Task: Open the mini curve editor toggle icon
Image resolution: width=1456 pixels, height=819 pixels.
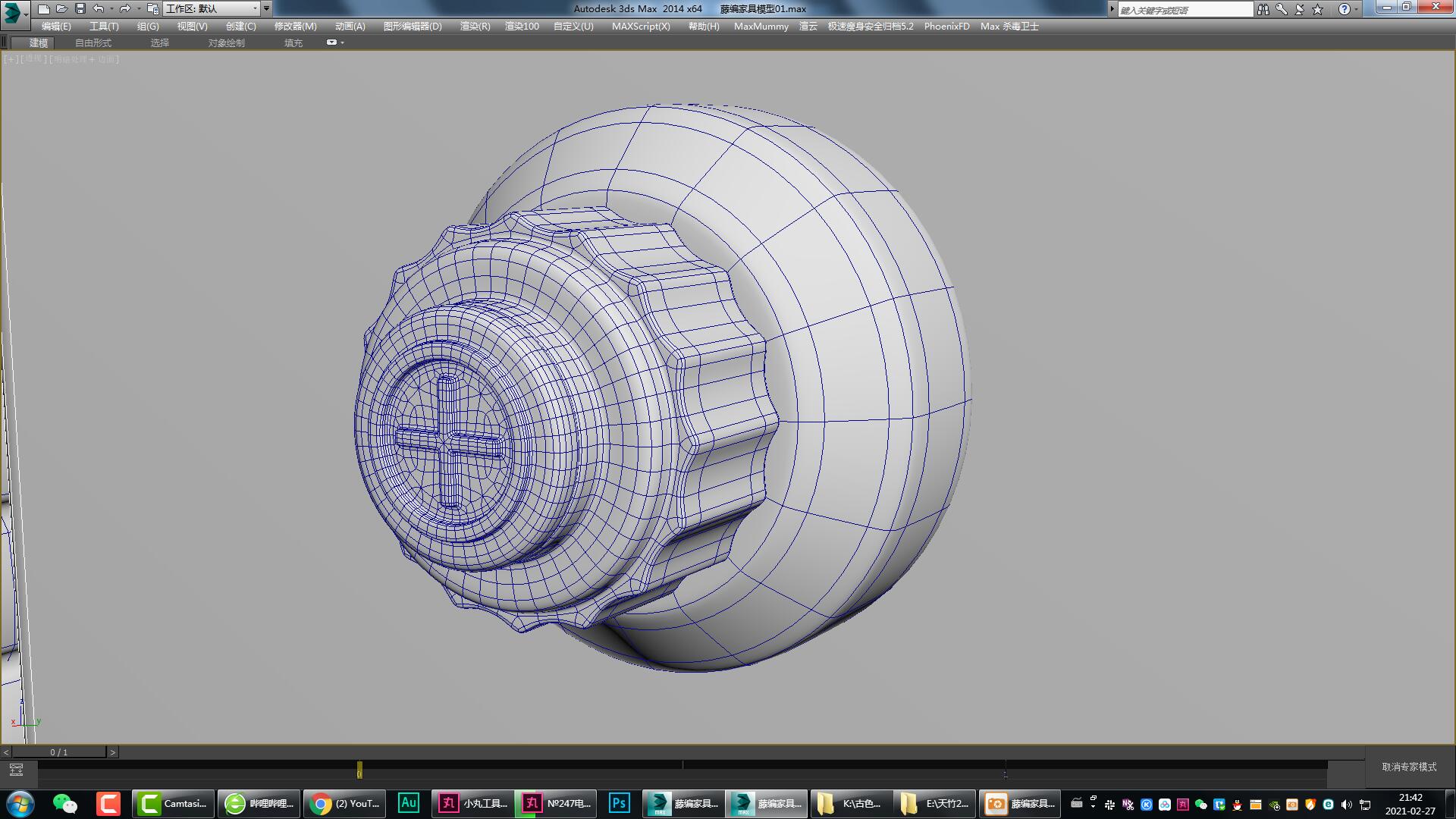Action: click(x=16, y=770)
